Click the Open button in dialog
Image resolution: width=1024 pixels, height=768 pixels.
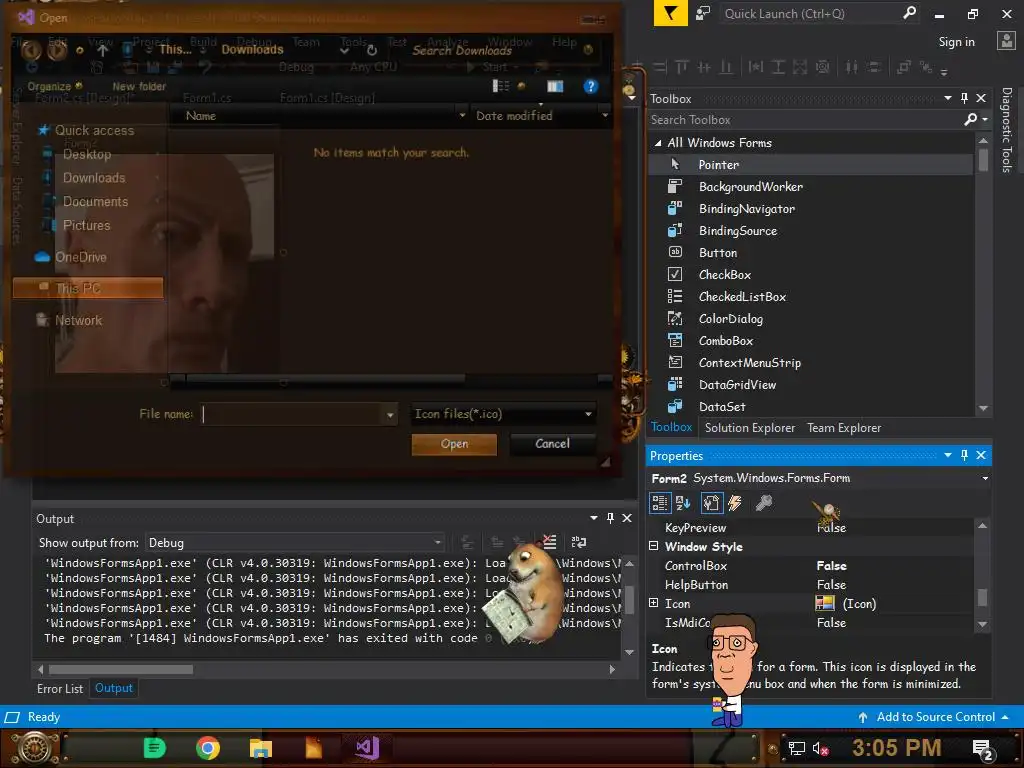click(454, 444)
